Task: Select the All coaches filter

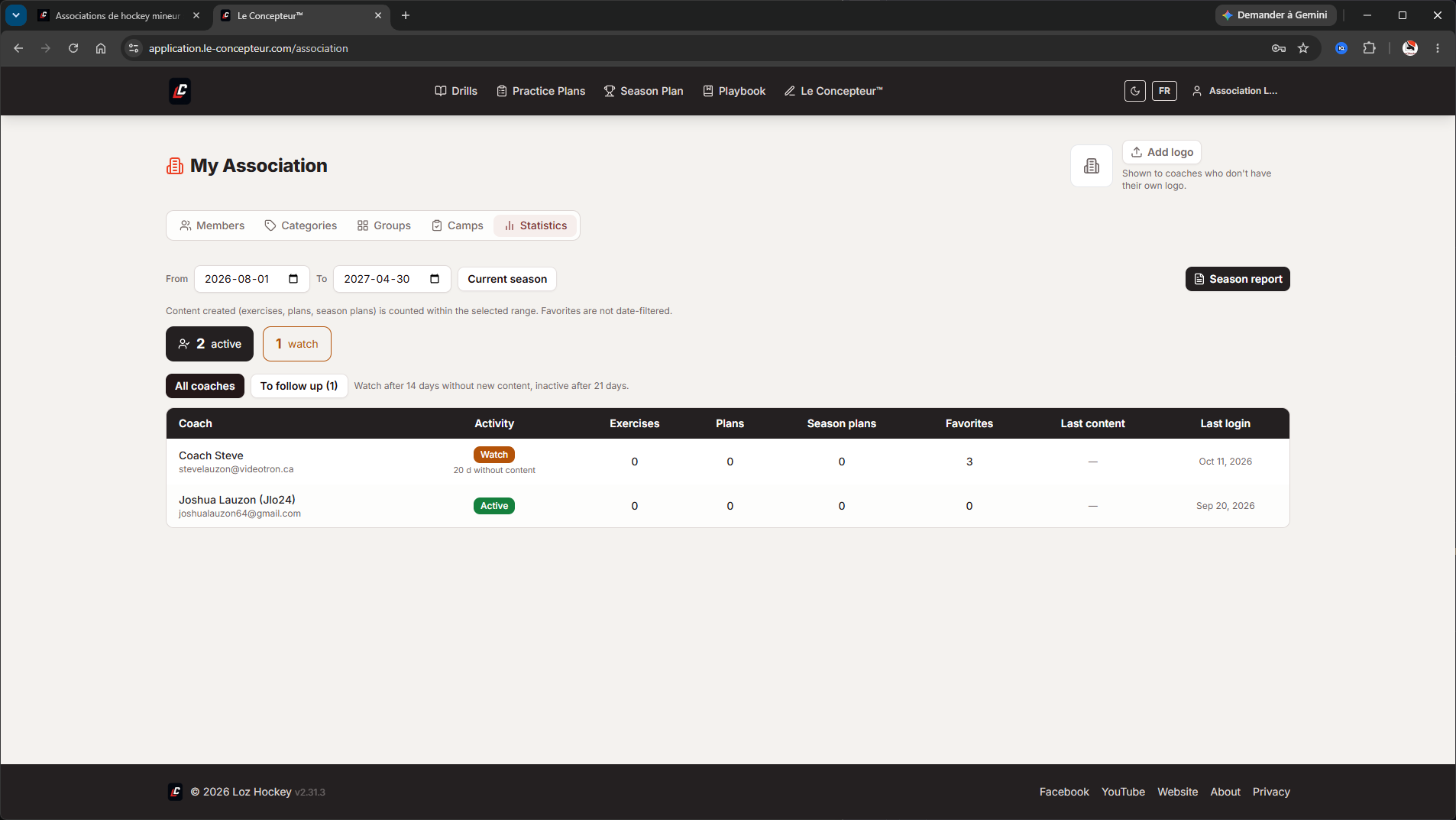Action: click(x=205, y=386)
